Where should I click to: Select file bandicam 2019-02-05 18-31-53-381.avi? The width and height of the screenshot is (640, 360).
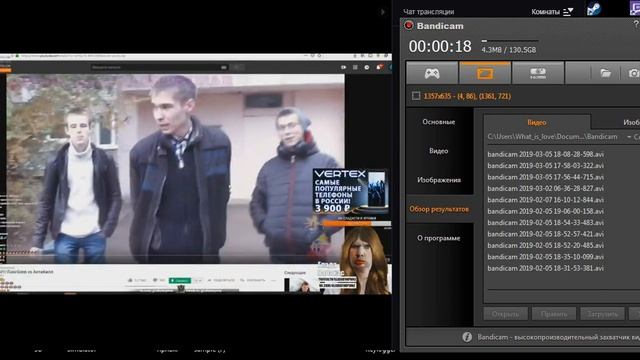coord(545,268)
